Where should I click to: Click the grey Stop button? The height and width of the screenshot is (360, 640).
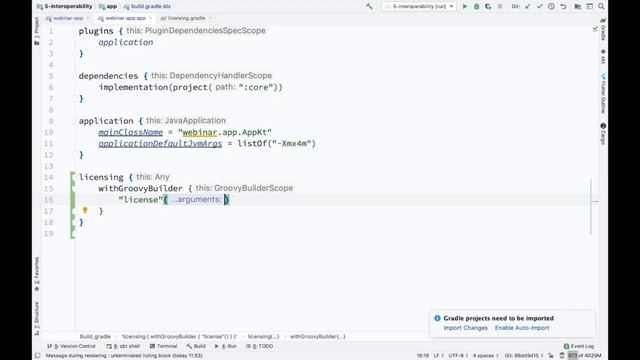tap(500, 7)
